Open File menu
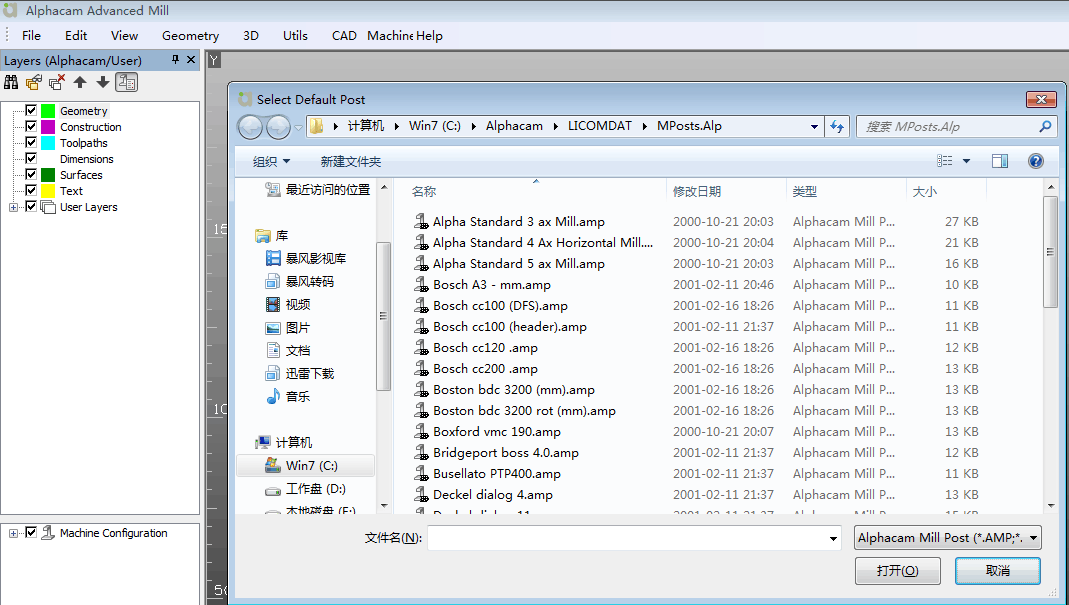The height and width of the screenshot is (605, 1069). tap(31, 35)
